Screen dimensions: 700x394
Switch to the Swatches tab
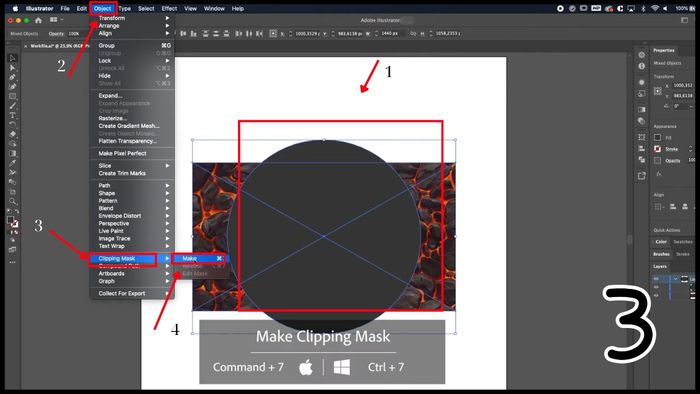pyautogui.click(x=683, y=241)
